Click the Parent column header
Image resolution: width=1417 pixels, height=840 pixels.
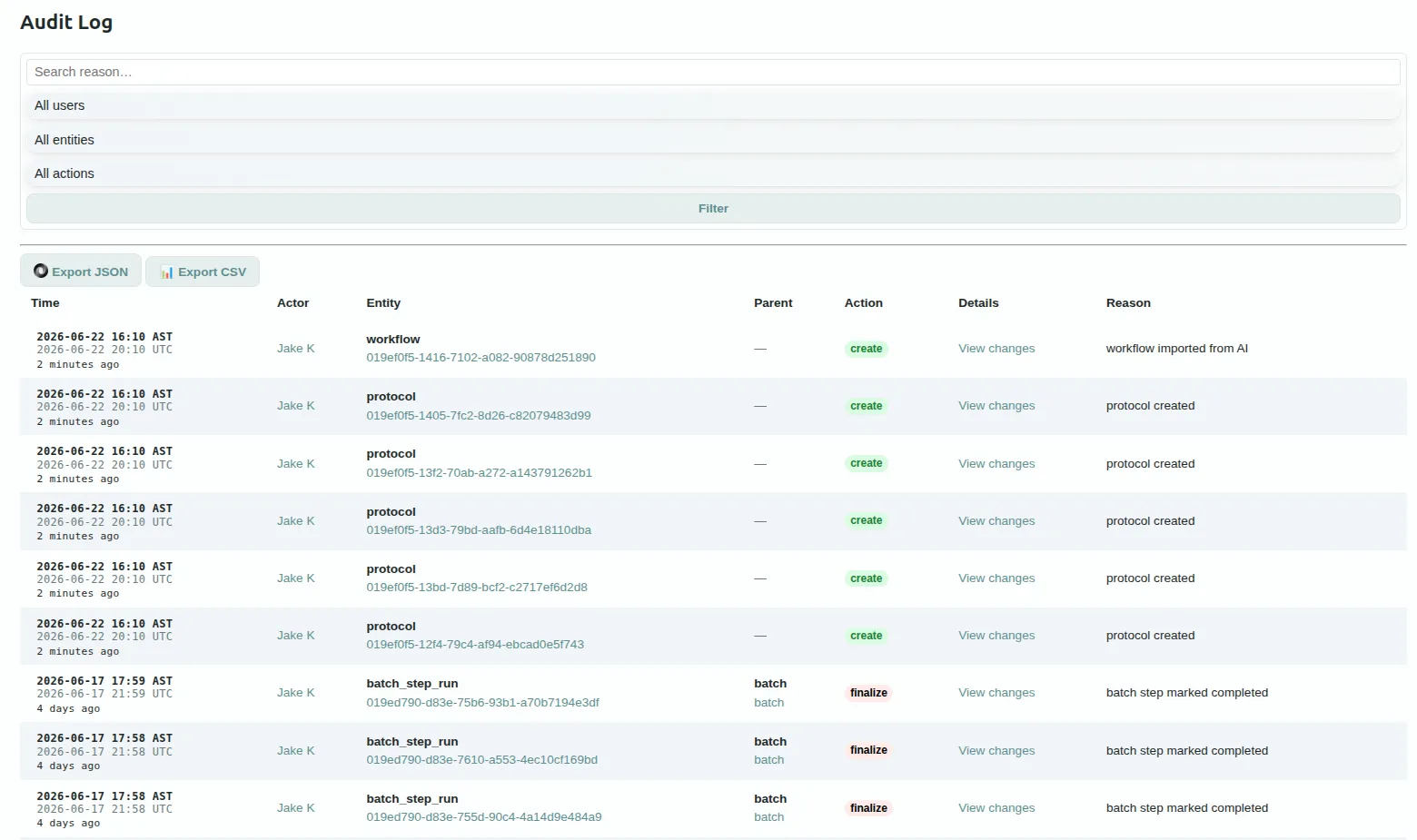click(773, 303)
